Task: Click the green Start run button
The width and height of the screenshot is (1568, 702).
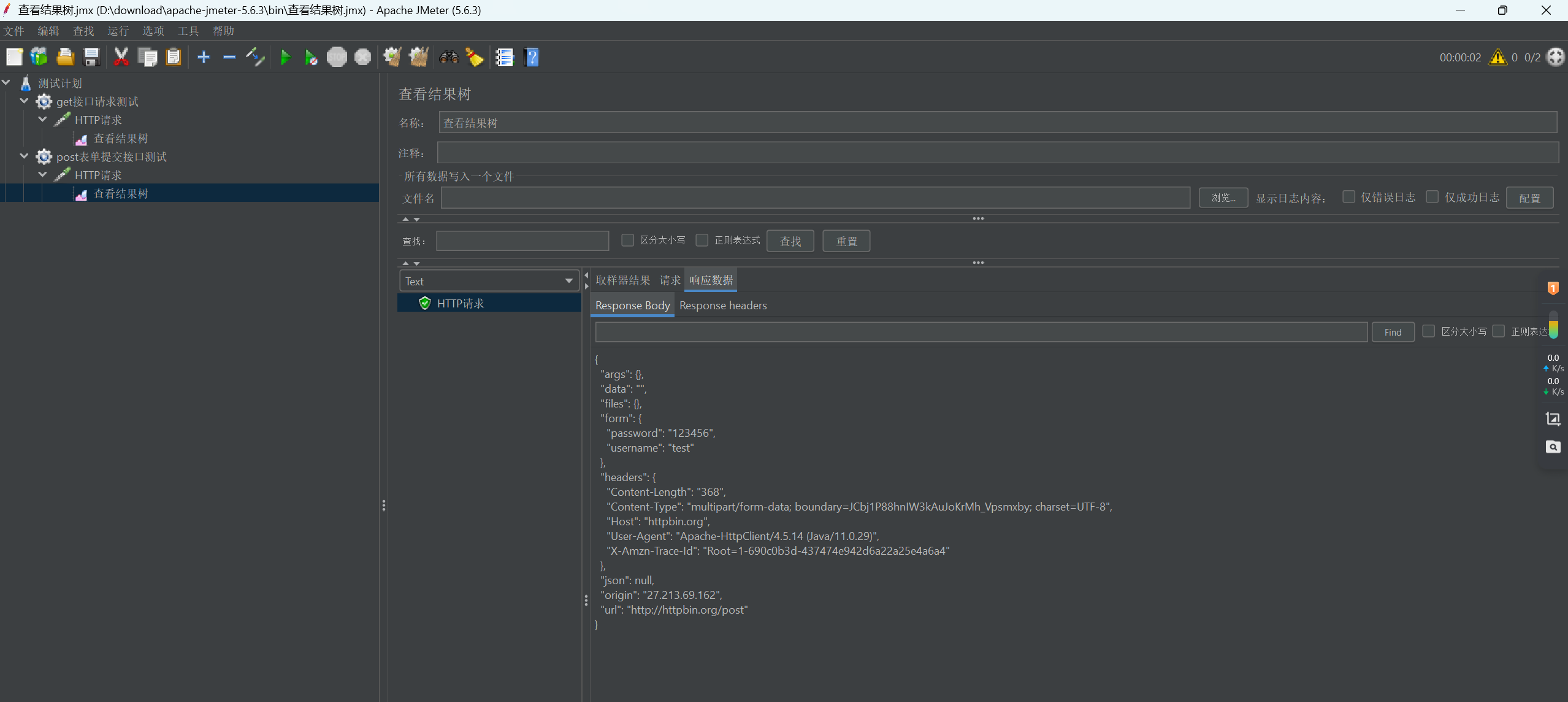Action: pyautogui.click(x=285, y=58)
